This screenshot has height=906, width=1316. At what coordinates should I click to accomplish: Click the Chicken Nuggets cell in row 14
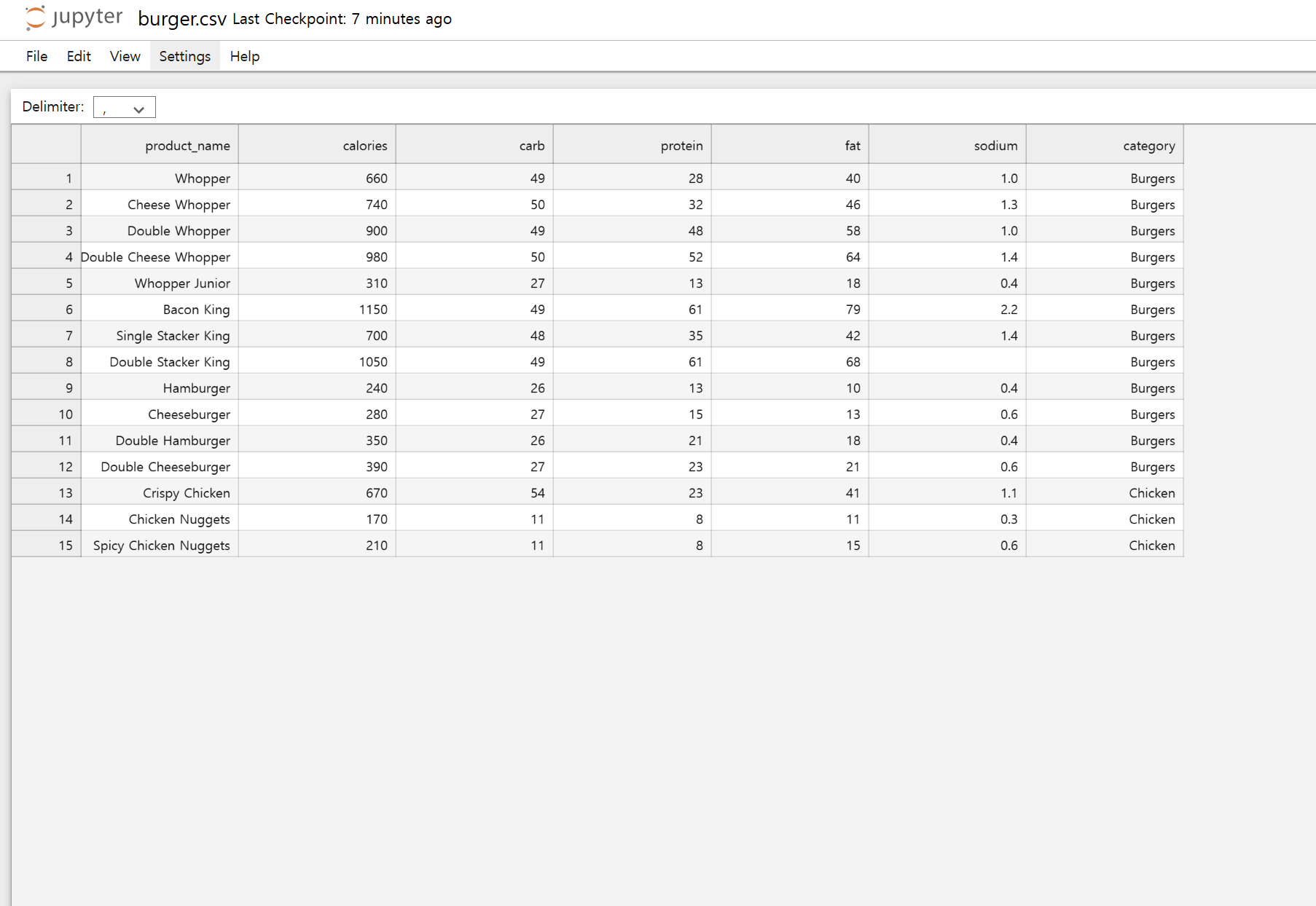[160, 519]
